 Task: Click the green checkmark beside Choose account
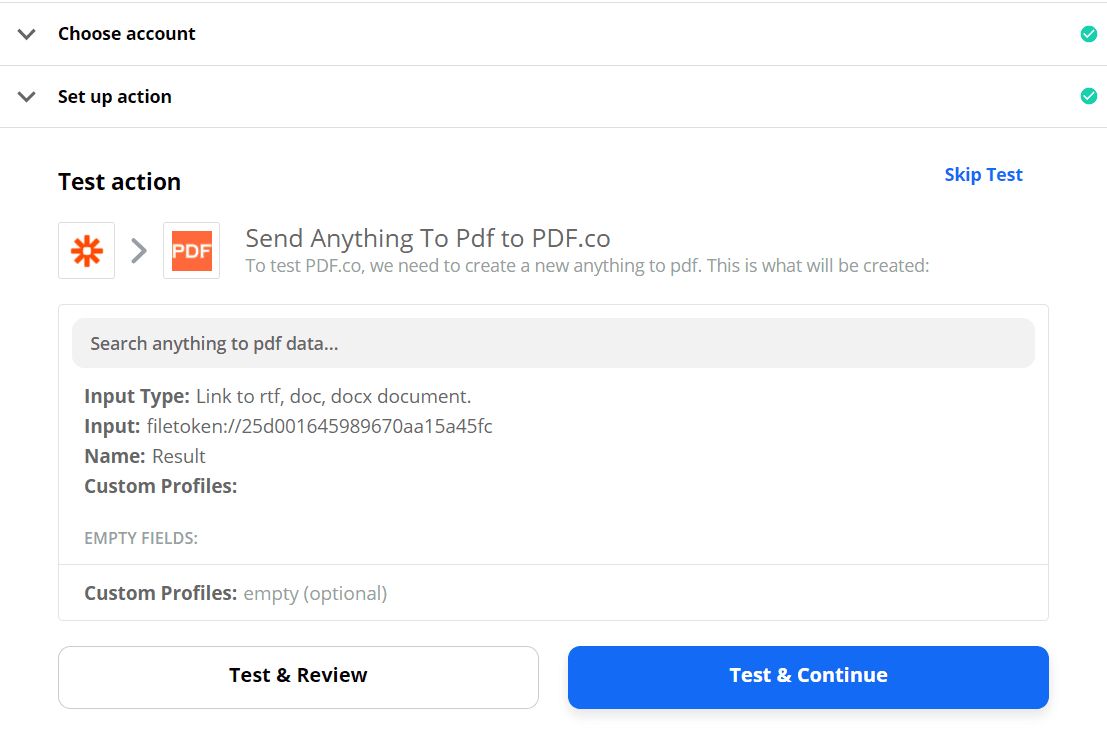pyautogui.click(x=1089, y=33)
